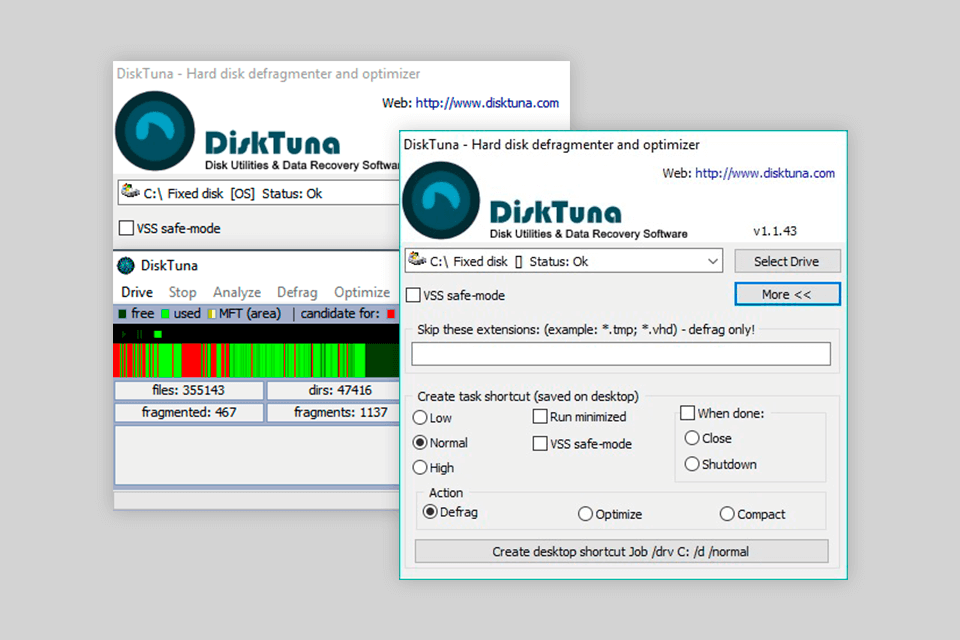Select Optimize action radio button
The height and width of the screenshot is (640, 960).
click(x=585, y=514)
